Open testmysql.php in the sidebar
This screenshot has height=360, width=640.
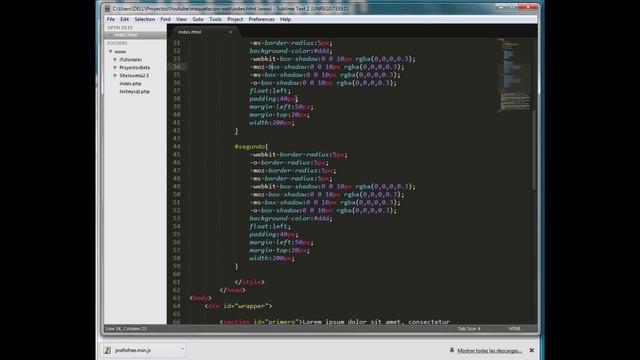(134, 91)
